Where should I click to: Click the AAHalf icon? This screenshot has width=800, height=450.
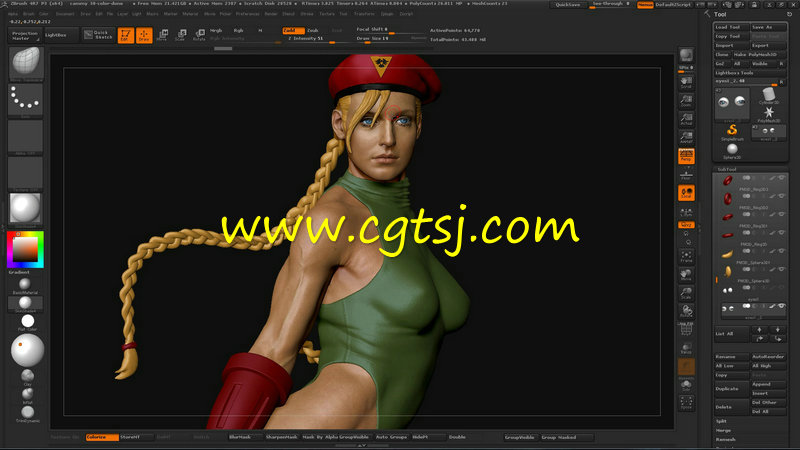(x=686, y=138)
